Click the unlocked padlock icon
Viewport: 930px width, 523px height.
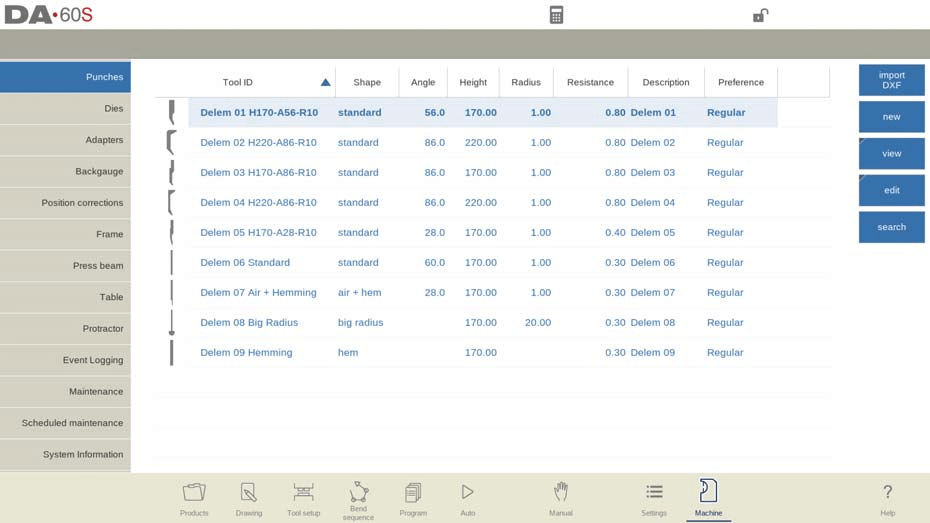point(760,15)
